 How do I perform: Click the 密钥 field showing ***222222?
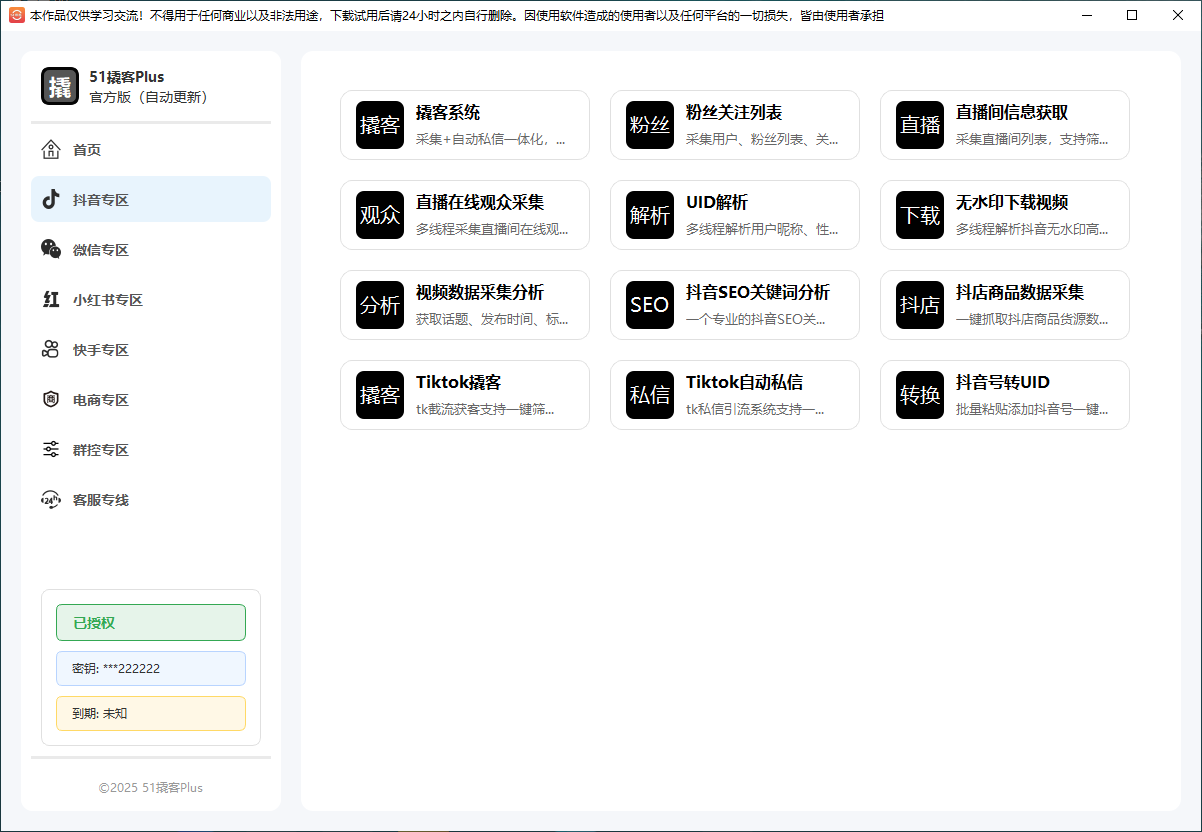pos(151,669)
